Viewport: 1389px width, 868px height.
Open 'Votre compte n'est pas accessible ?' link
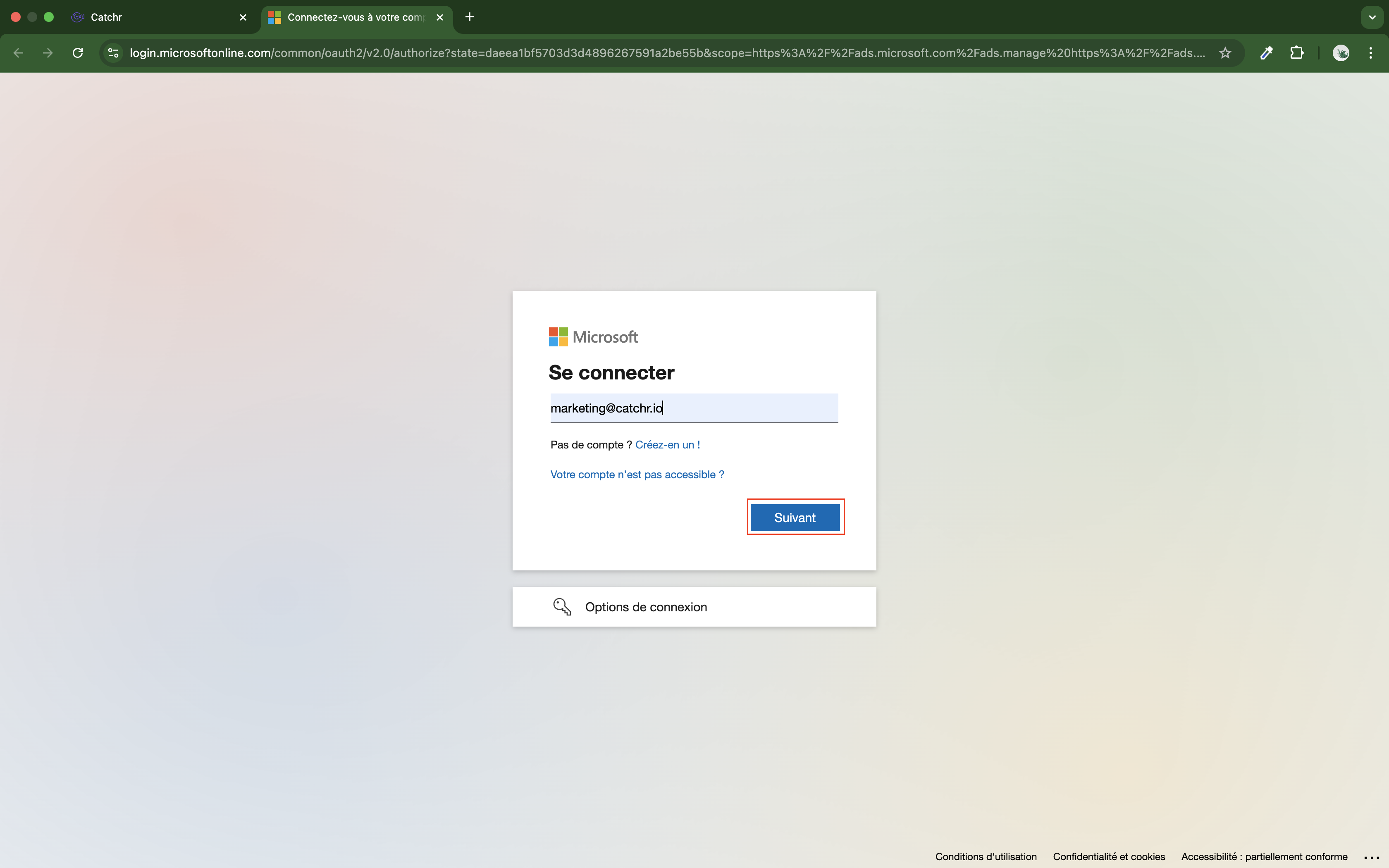pyautogui.click(x=637, y=475)
